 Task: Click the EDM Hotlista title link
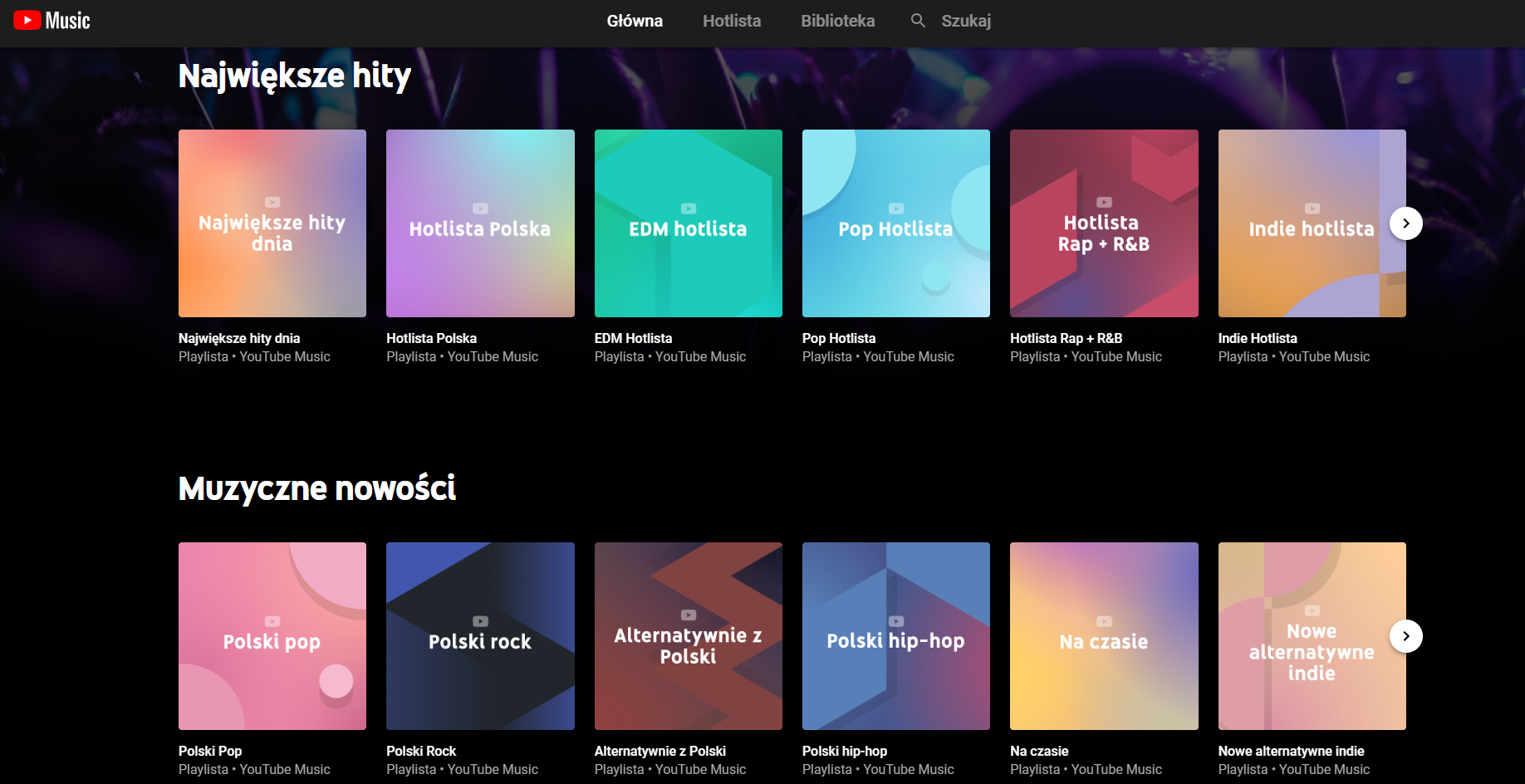(x=633, y=338)
